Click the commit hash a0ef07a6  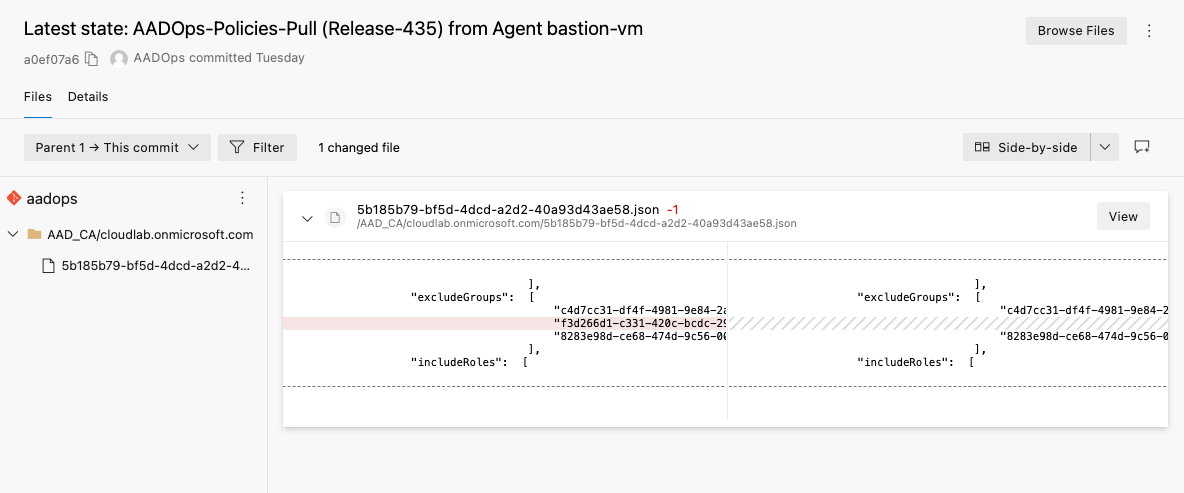pos(51,59)
